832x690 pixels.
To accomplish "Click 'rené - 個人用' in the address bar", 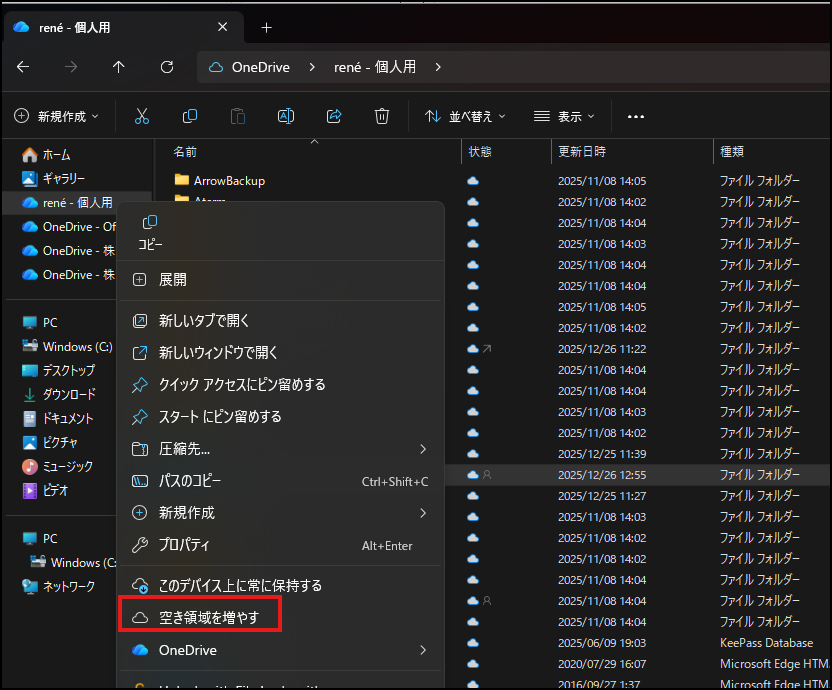I will click(375, 67).
